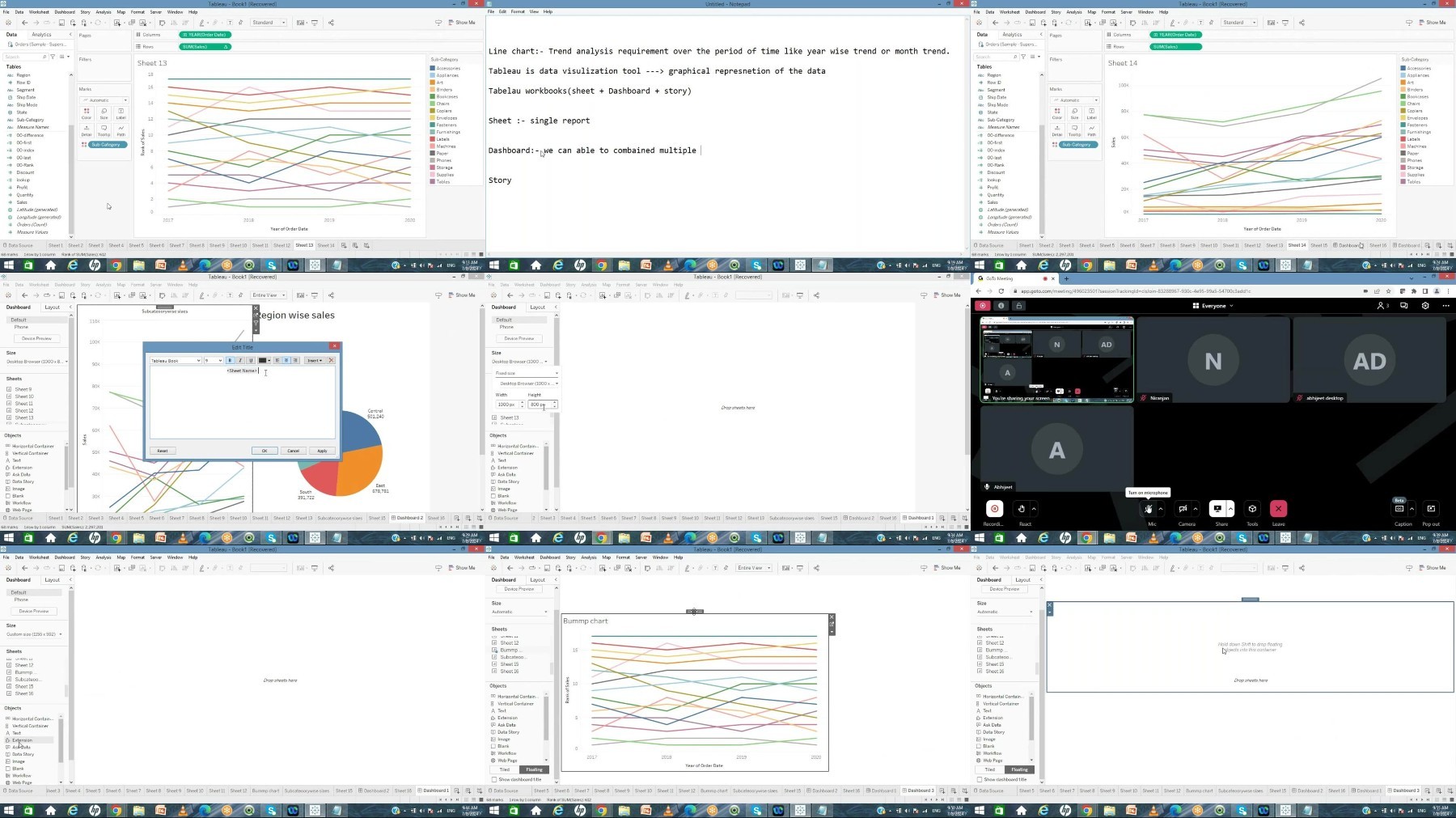Select the abhijeet desktop participant tile
Image resolution: width=1456 pixels, height=818 pixels.
point(1369,360)
